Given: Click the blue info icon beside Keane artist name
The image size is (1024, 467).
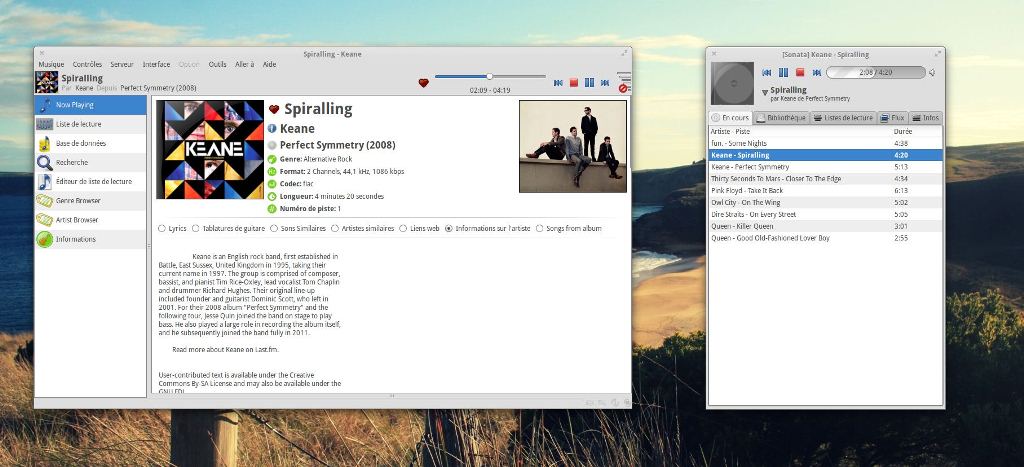Looking at the screenshot, I should (272, 129).
